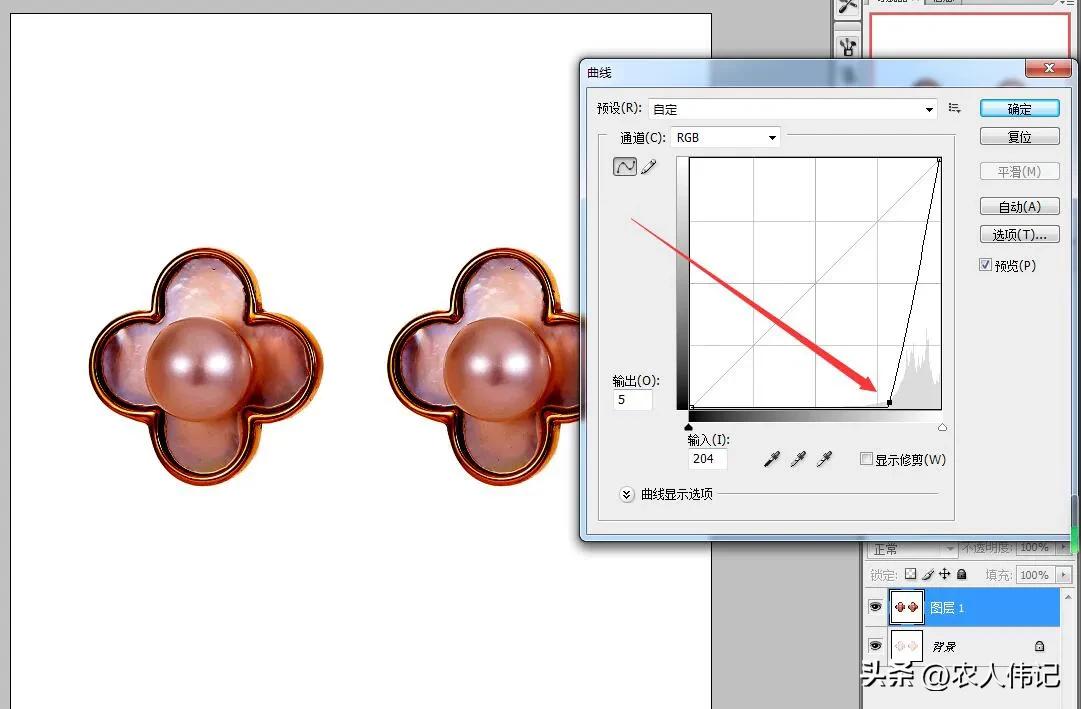Pick the black point eyedropper
1081x709 pixels.
point(772,459)
